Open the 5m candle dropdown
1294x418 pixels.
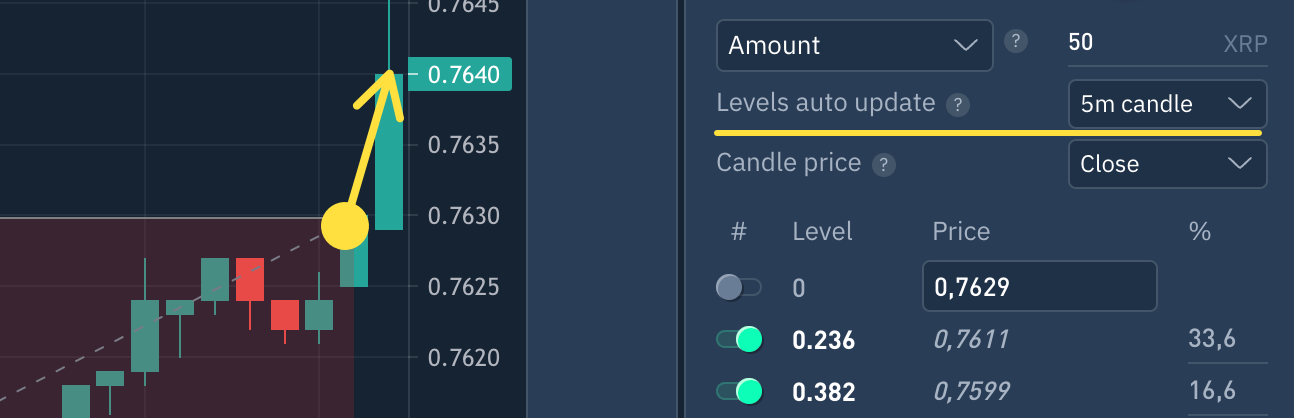1167,104
